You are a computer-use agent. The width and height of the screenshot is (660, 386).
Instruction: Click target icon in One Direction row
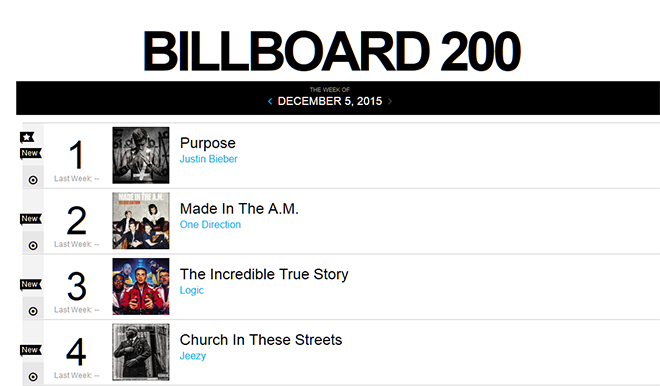coord(33,246)
